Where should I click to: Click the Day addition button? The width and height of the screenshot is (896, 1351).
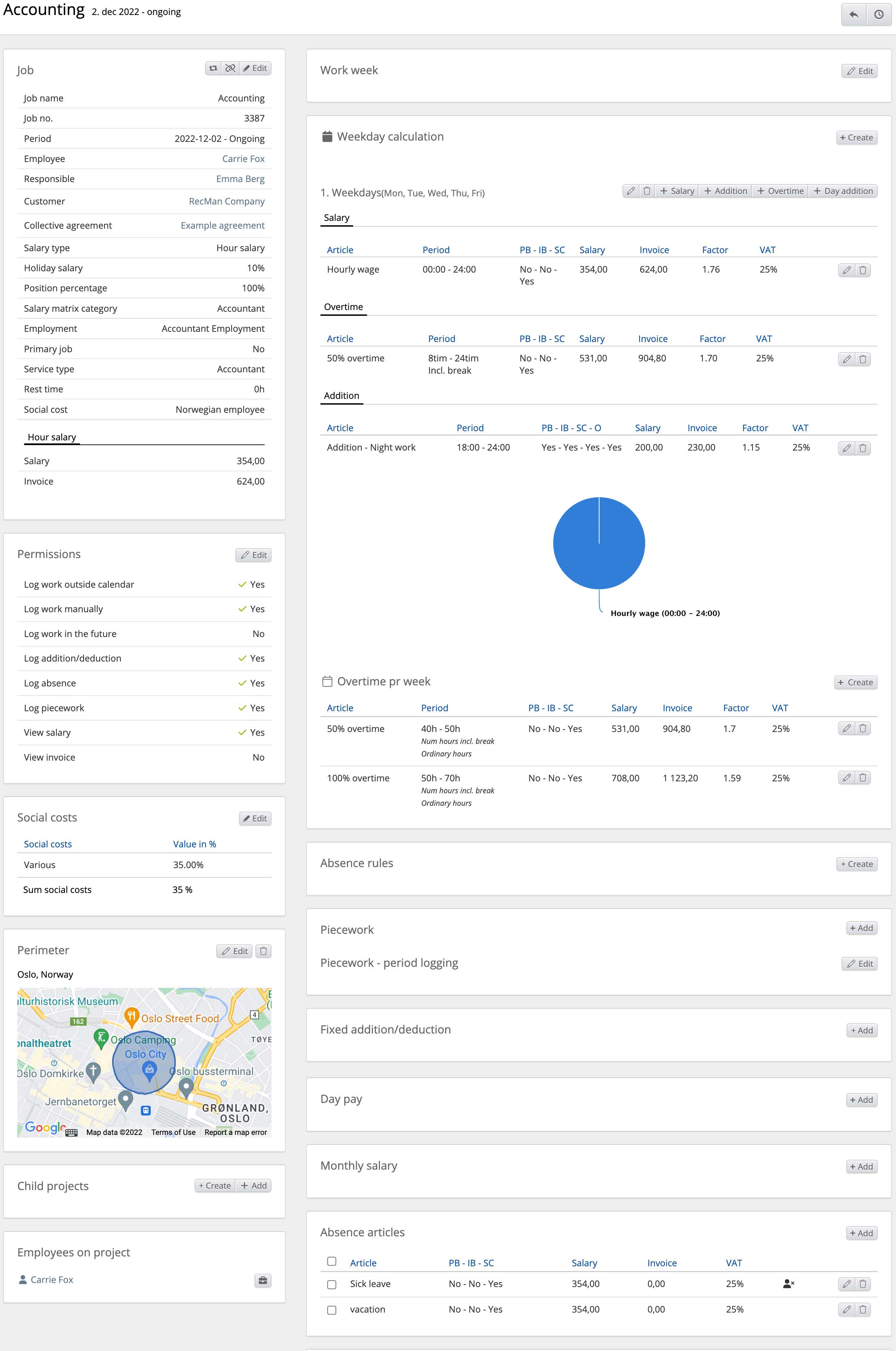point(843,191)
